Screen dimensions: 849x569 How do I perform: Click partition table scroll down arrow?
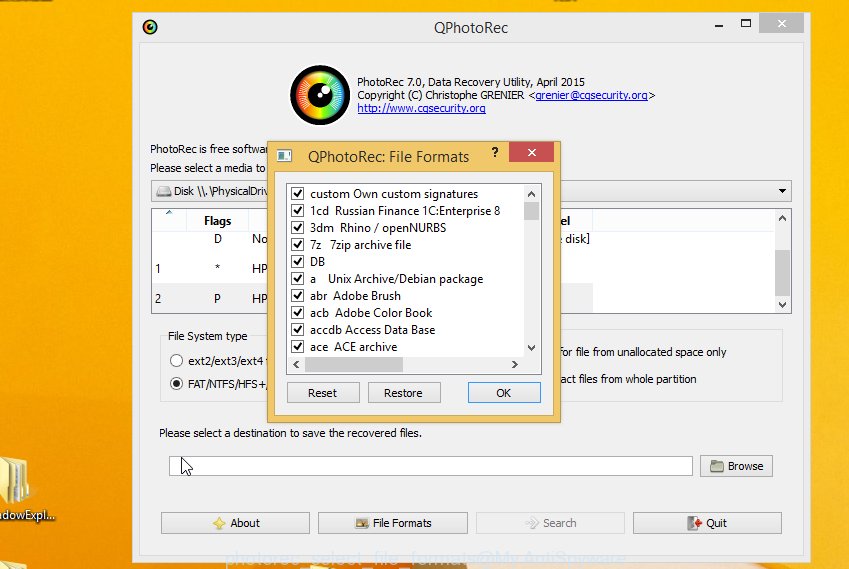782,305
